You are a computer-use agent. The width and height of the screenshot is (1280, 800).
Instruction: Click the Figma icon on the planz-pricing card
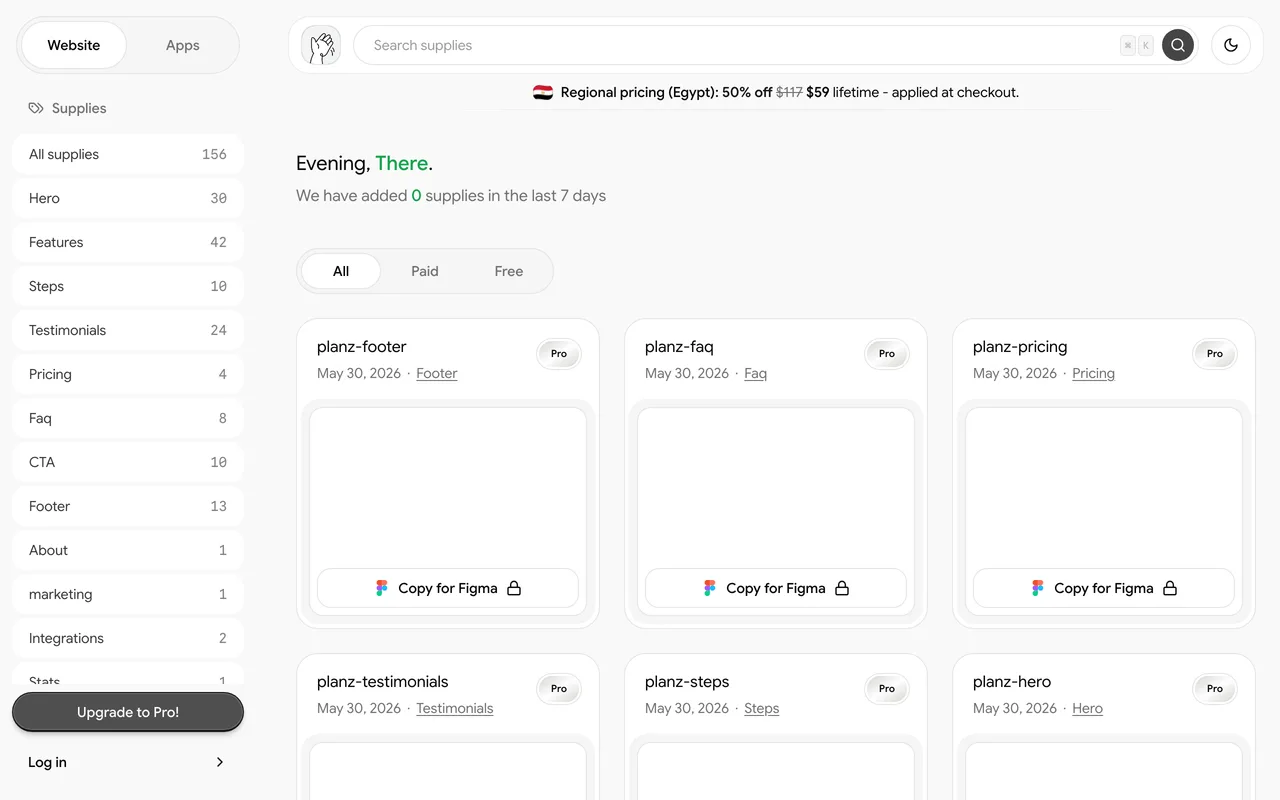[x=1037, y=588]
